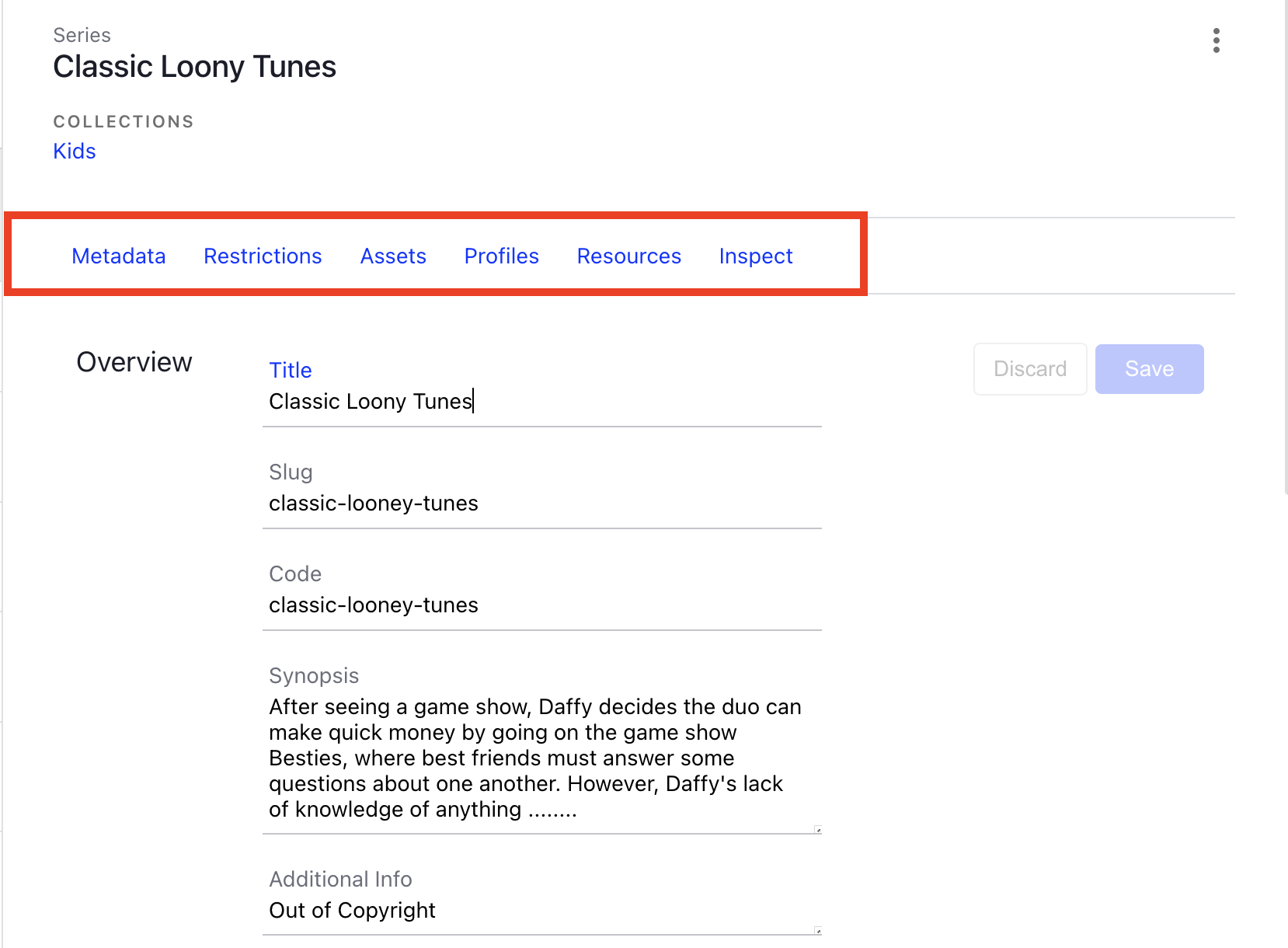Edit the Code field value

tap(542, 605)
